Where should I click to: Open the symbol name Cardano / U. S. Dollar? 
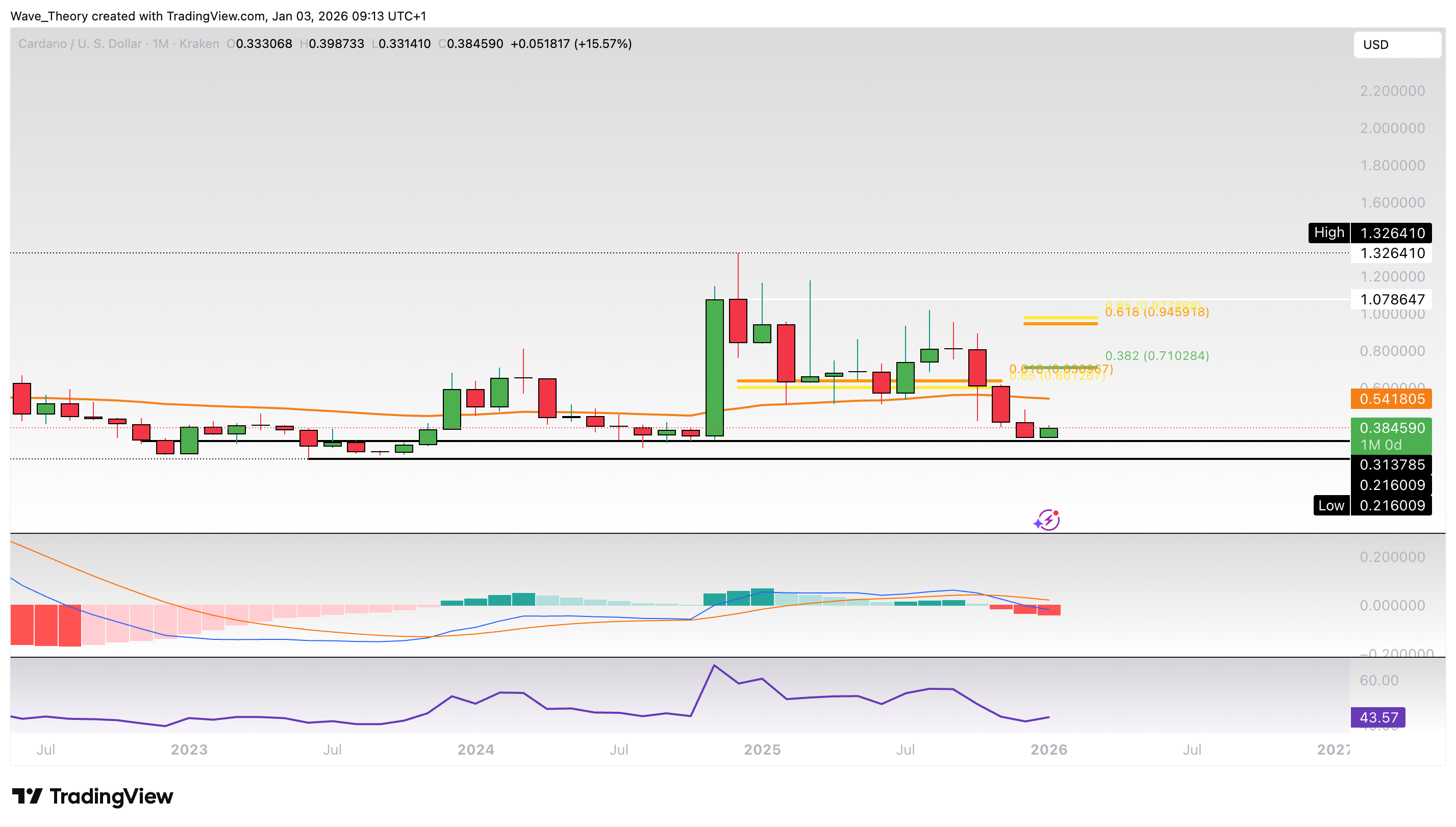click(79, 44)
